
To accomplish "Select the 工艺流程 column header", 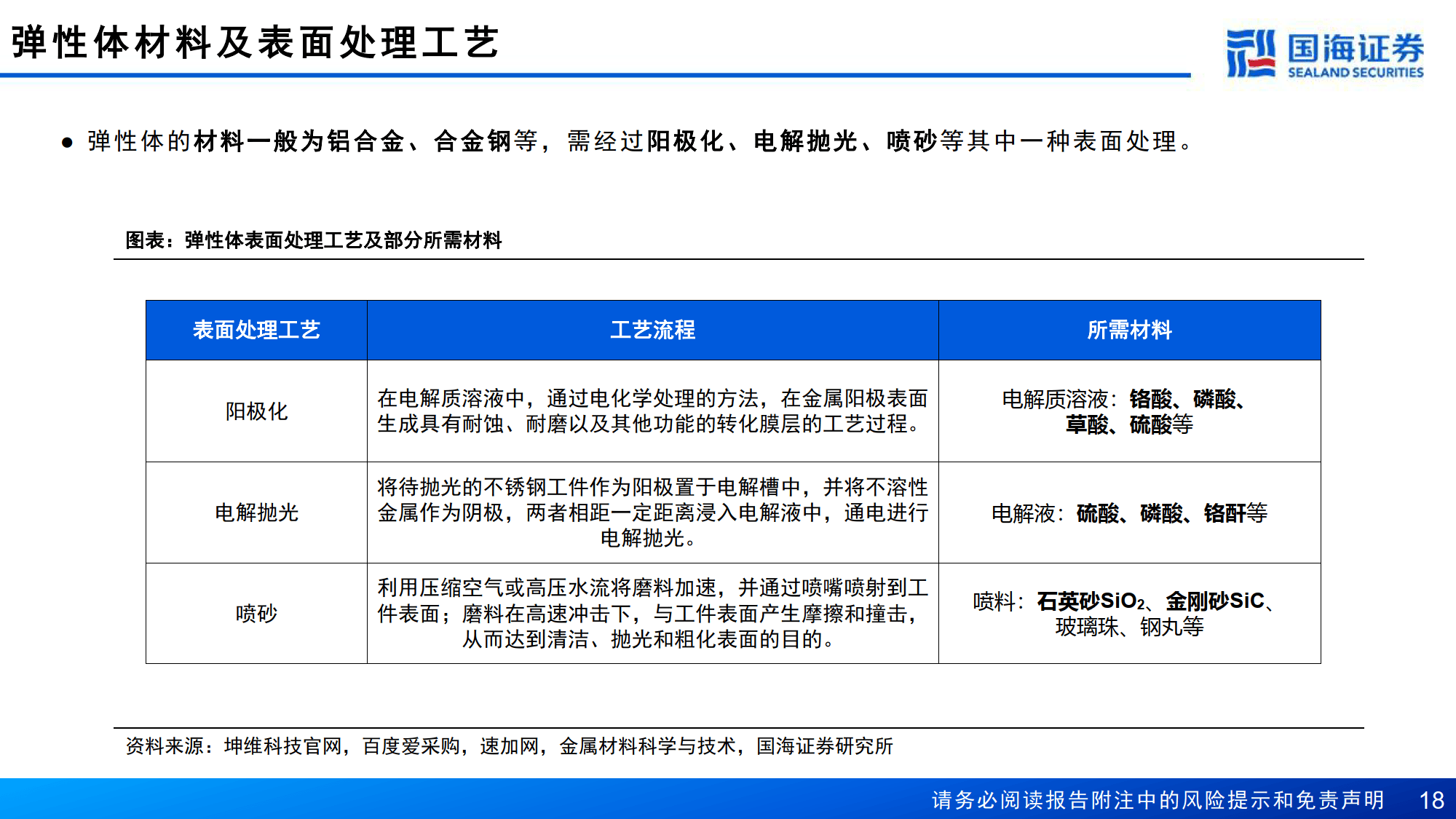I will coord(654,329).
